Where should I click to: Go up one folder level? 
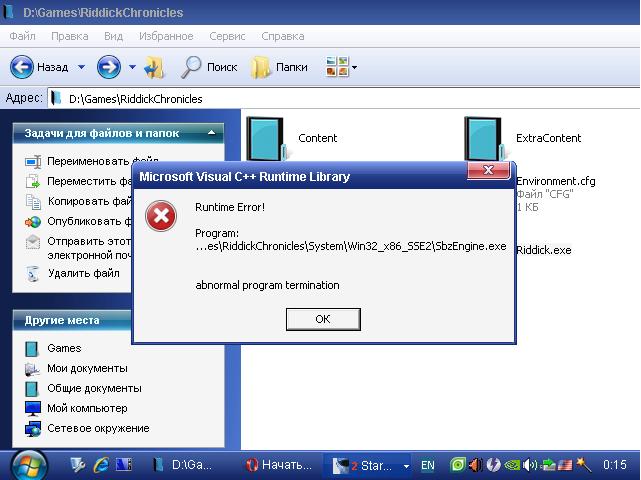[155, 67]
